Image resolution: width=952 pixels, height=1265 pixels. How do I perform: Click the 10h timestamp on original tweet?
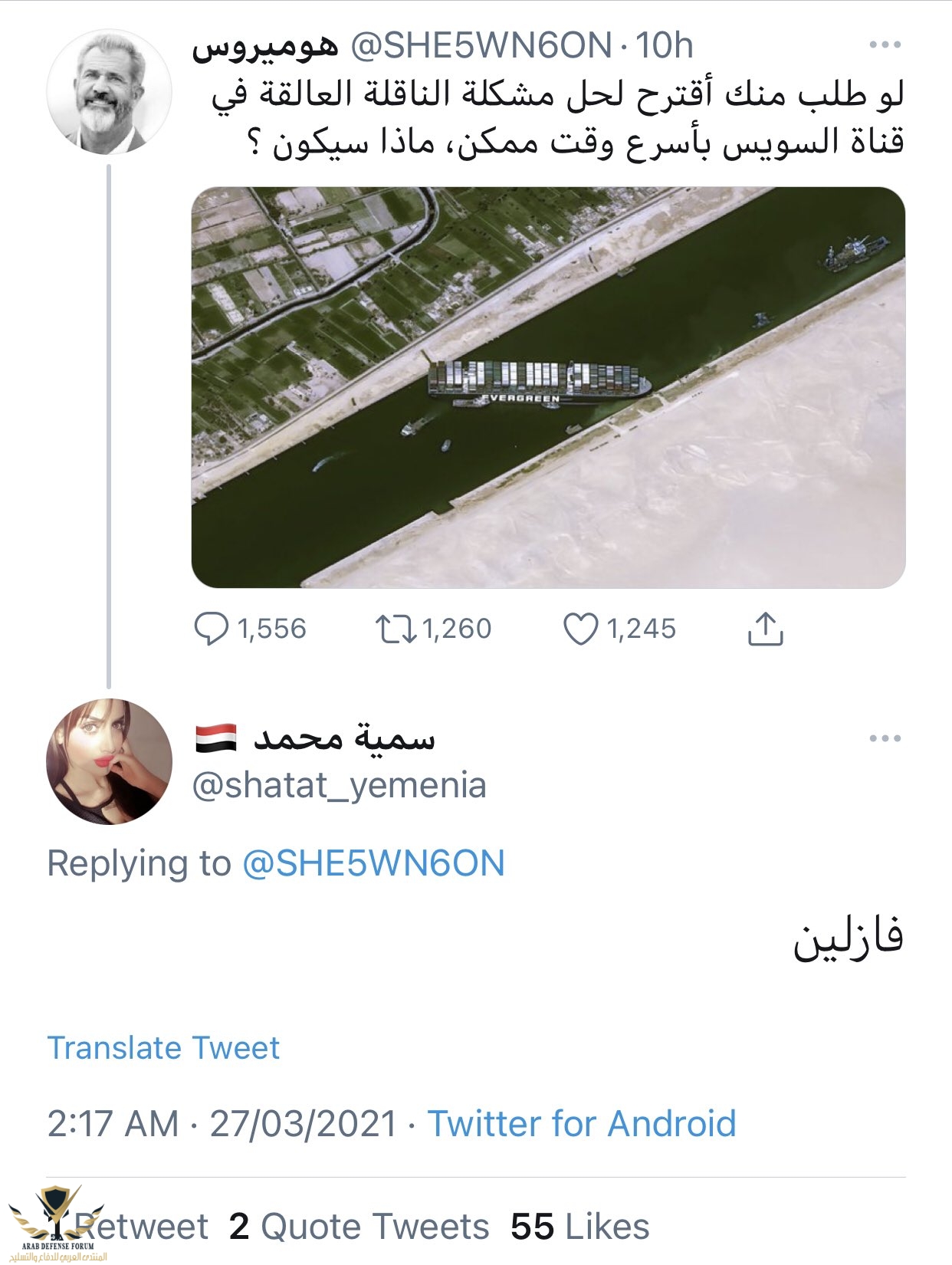point(665,46)
